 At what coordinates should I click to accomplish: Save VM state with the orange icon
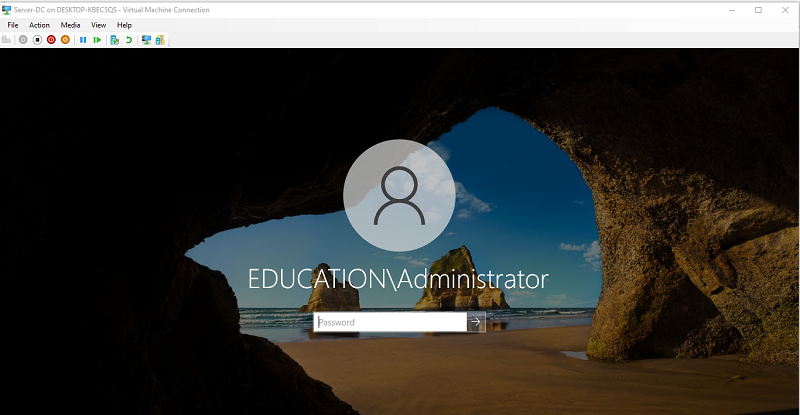[65, 40]
